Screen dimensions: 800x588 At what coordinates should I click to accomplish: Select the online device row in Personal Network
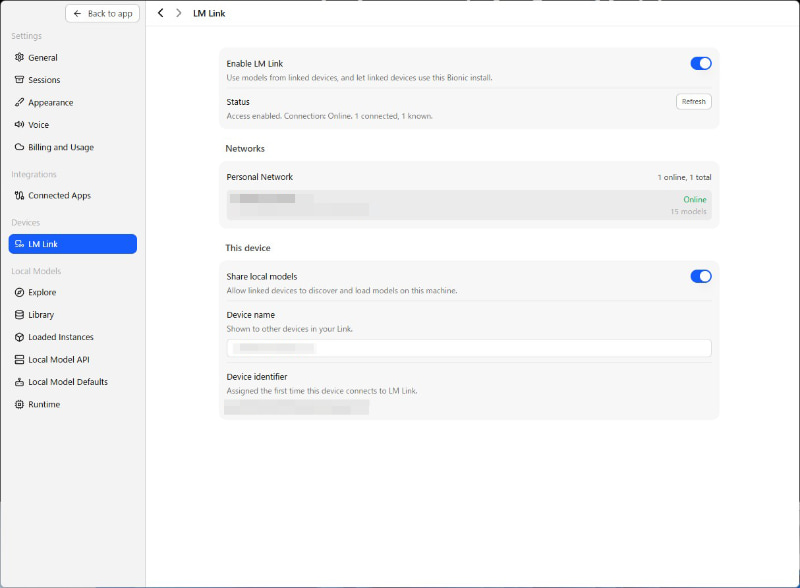(x=469, y=205)
